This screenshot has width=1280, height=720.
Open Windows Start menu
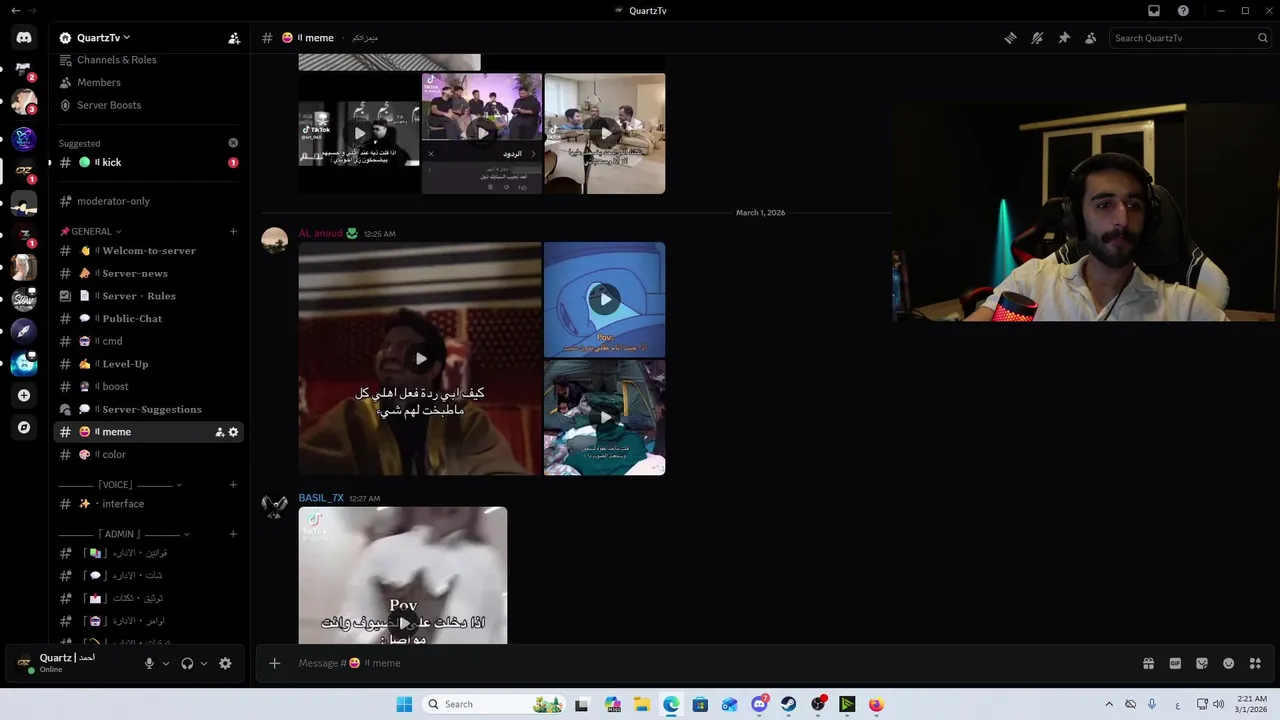tap(404, 704)
